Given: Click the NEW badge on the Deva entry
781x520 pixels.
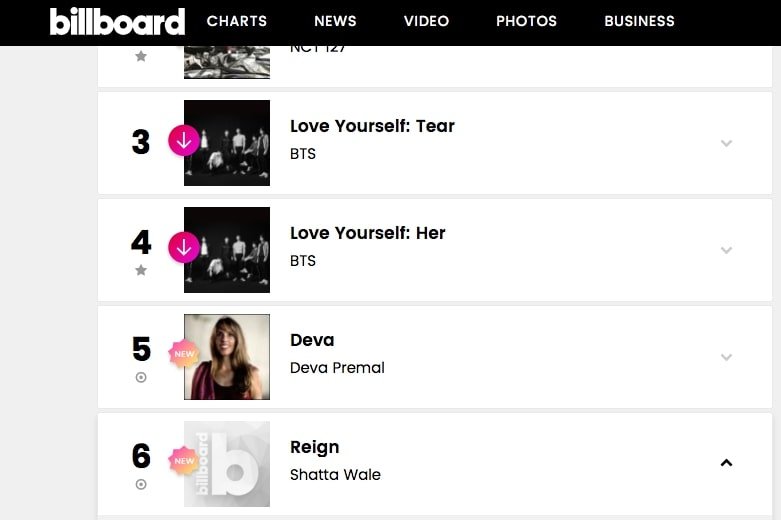Looking at the screenshot, I should [x=184, y=354].
